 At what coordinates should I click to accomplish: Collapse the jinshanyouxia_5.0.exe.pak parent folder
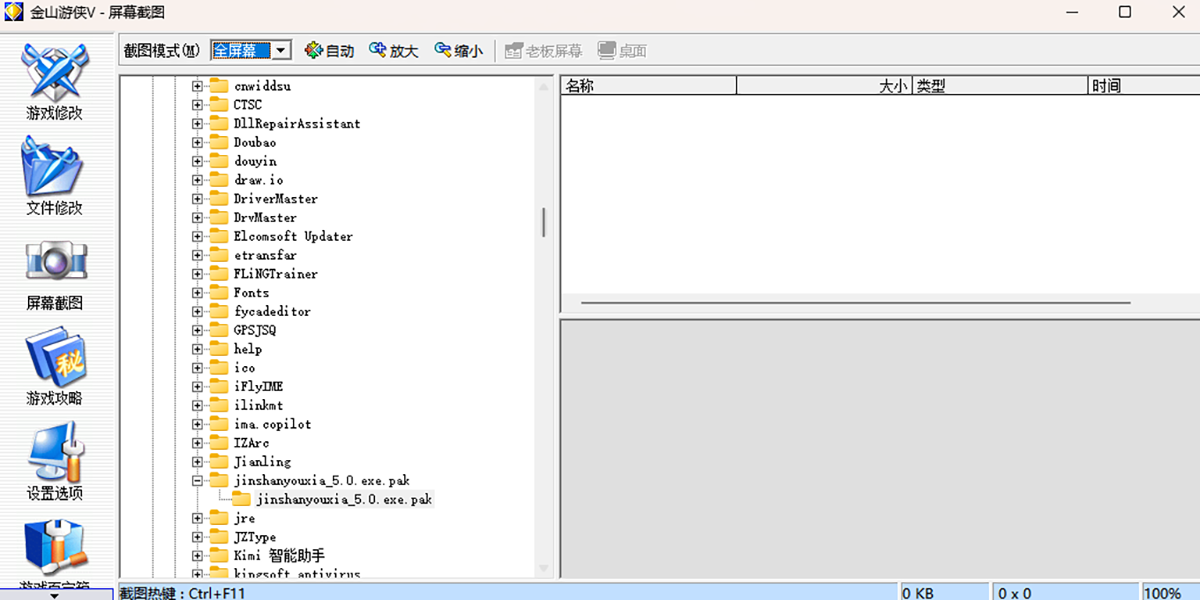pos(197,481)
